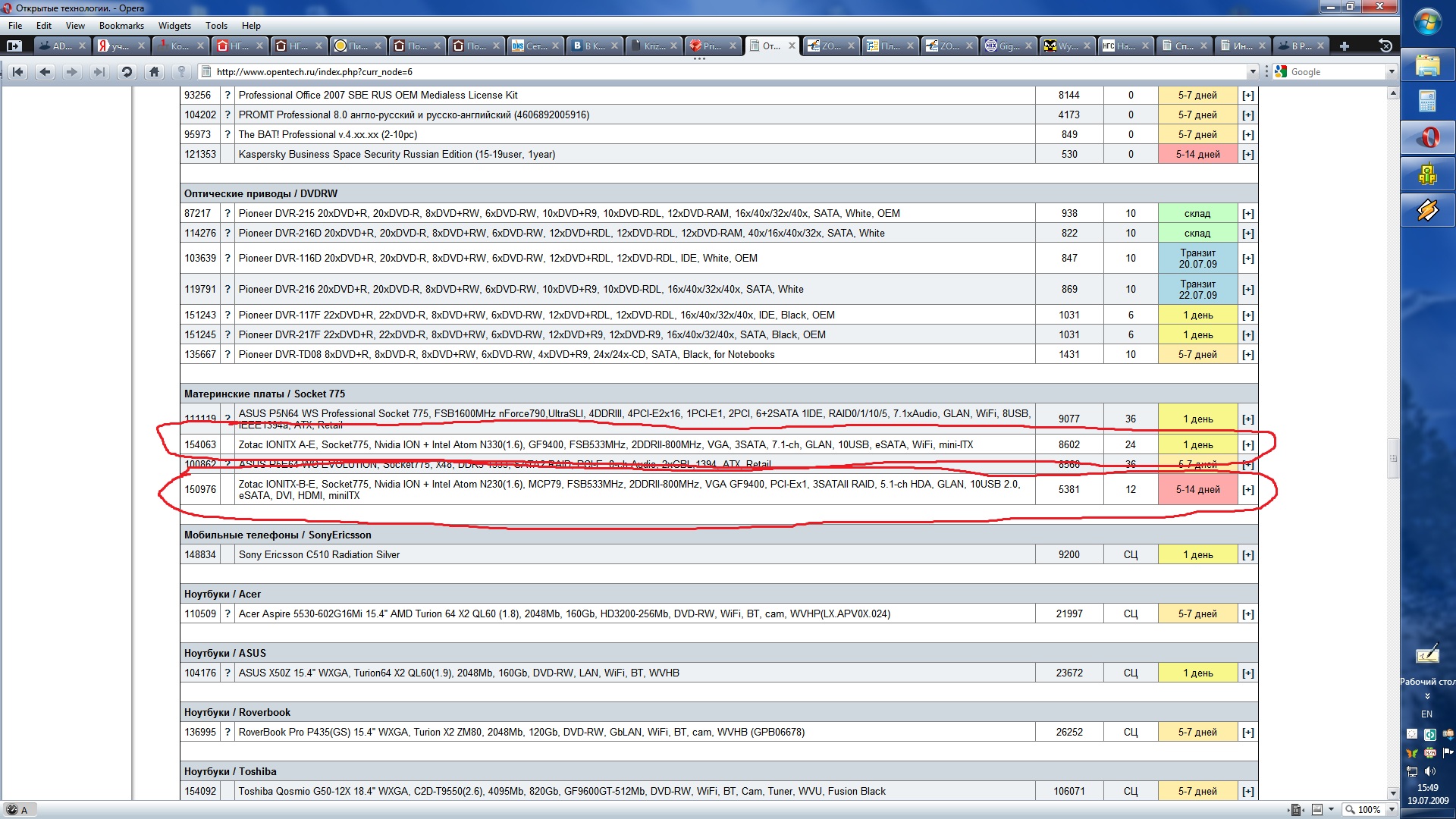Click the Opera Turbo status icon
Viewport: 1456px width, 819px height.
pos(11,810)
